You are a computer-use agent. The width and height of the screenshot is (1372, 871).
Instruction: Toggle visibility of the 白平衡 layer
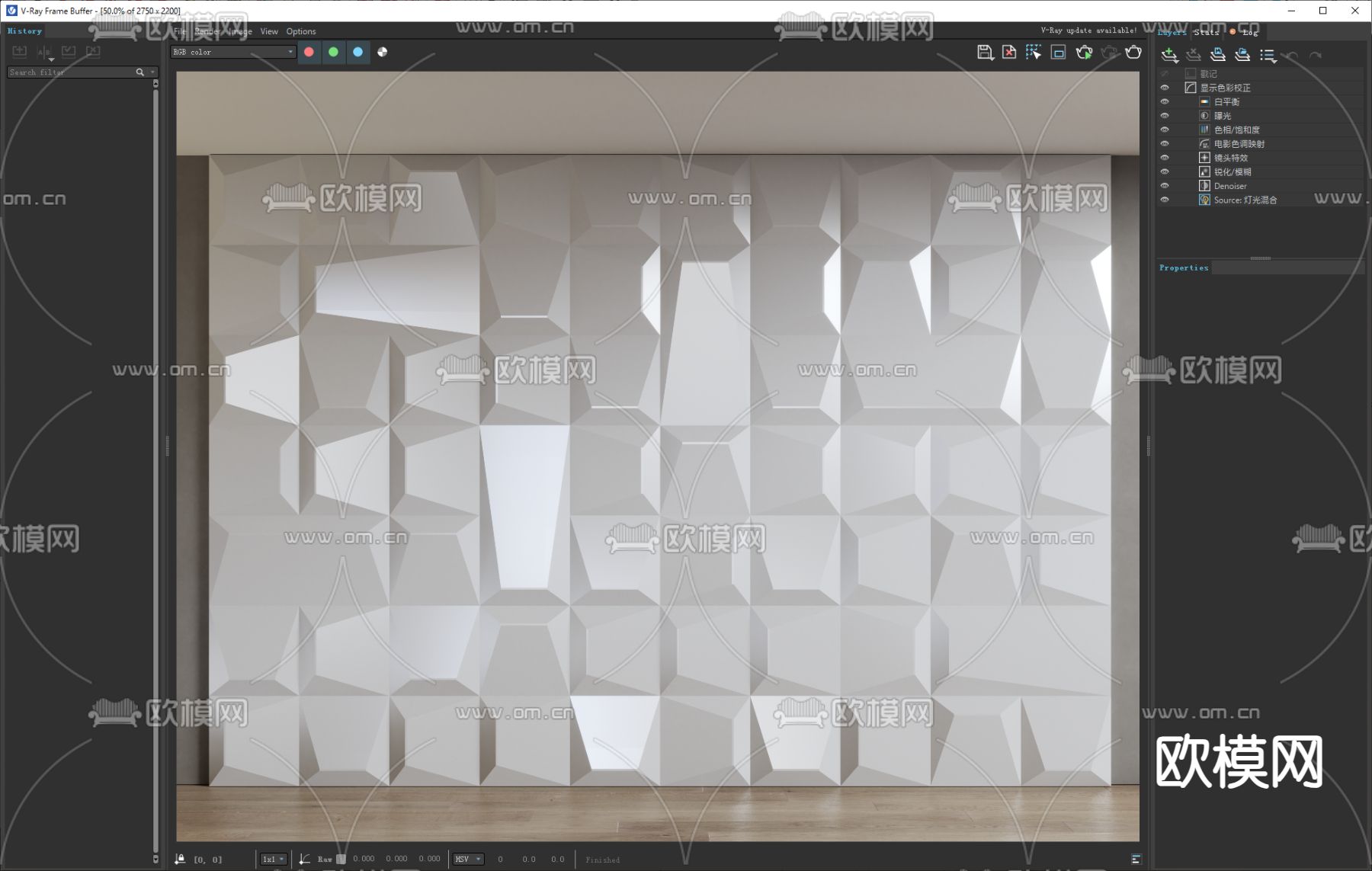pos(1165,101)
